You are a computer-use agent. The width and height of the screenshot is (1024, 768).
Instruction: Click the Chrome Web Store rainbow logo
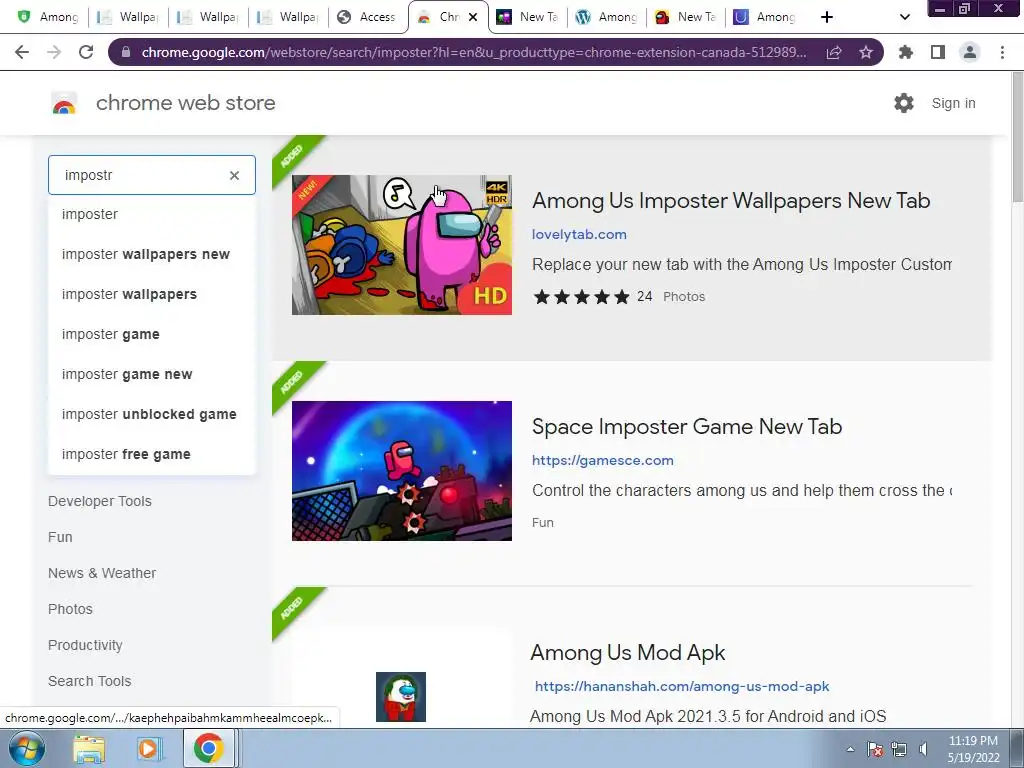64,103
